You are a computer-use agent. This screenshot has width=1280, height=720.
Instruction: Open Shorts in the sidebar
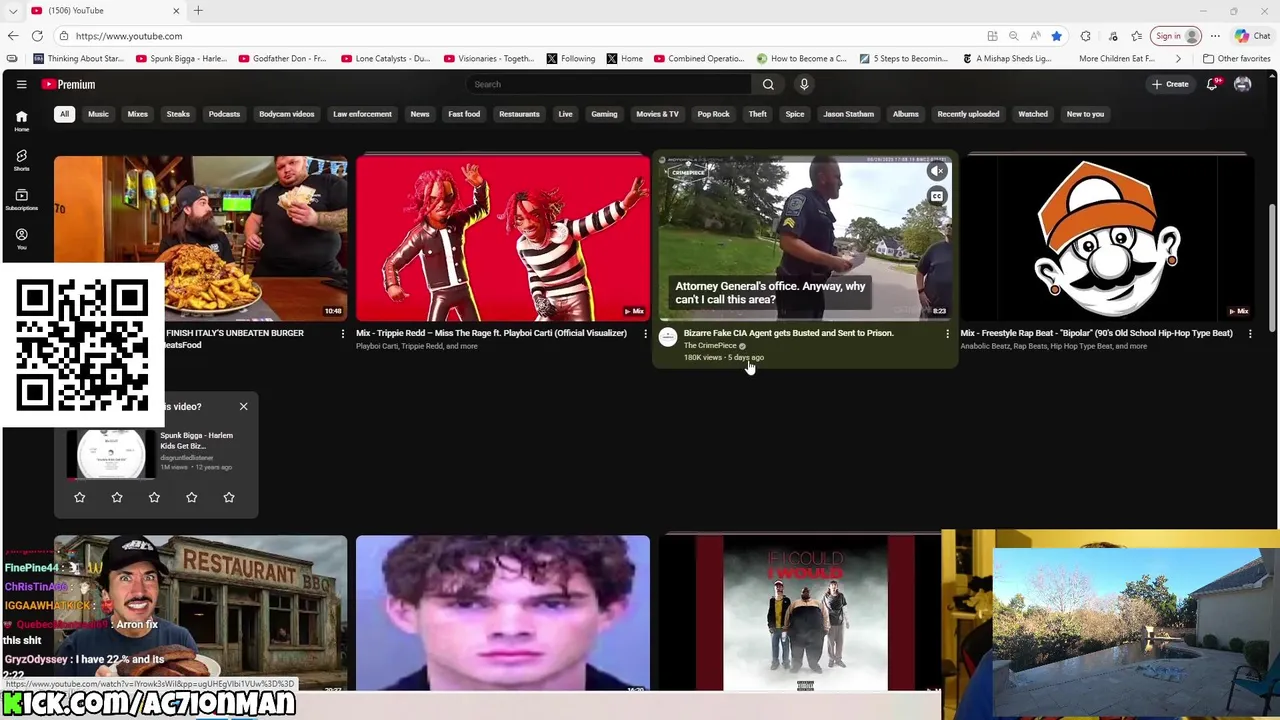pos(21,160)
